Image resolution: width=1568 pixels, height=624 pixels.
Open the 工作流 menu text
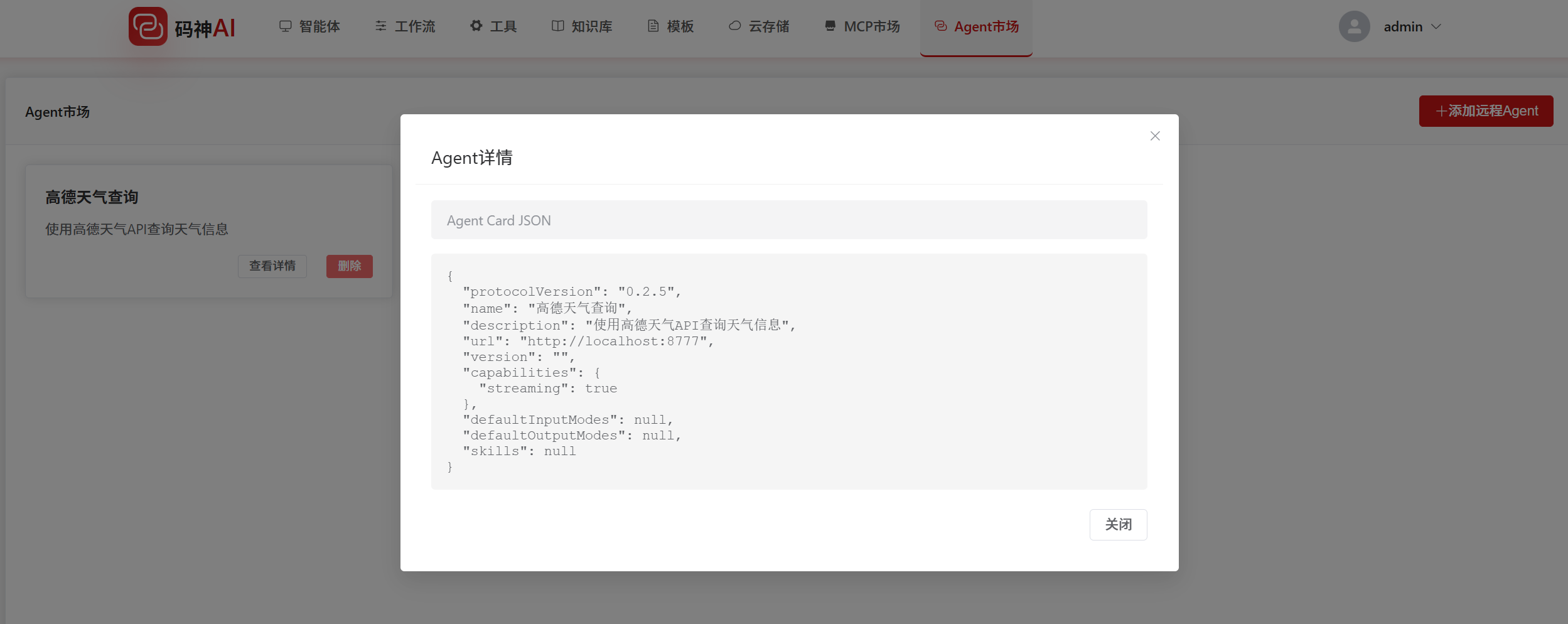point(414,26)
